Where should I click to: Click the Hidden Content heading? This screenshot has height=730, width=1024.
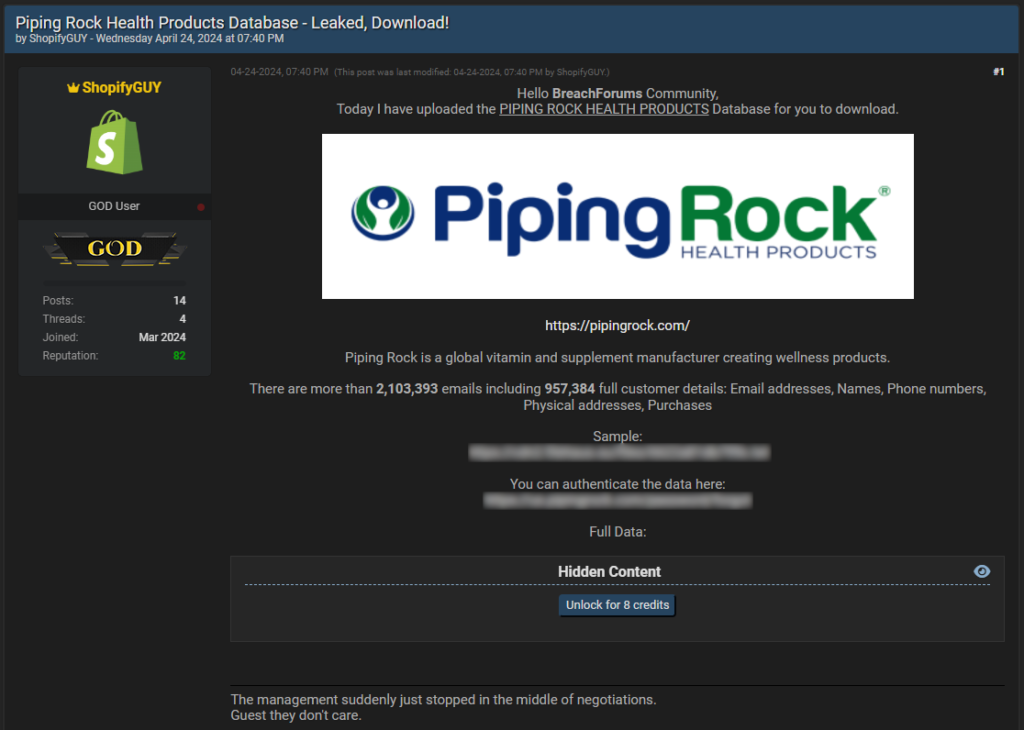609,571
